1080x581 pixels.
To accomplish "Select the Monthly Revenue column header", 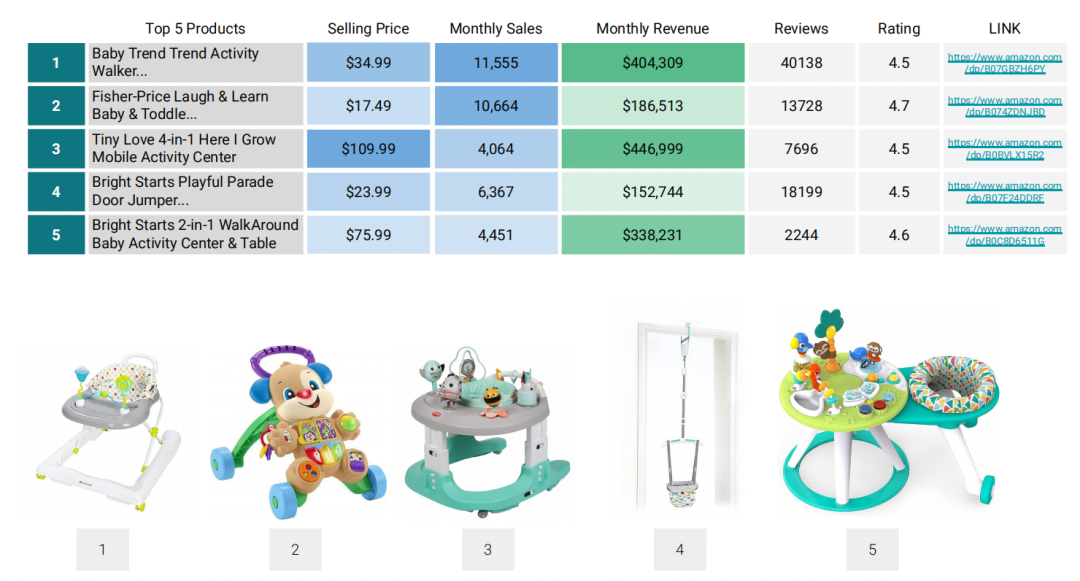I will coord(652,28).
